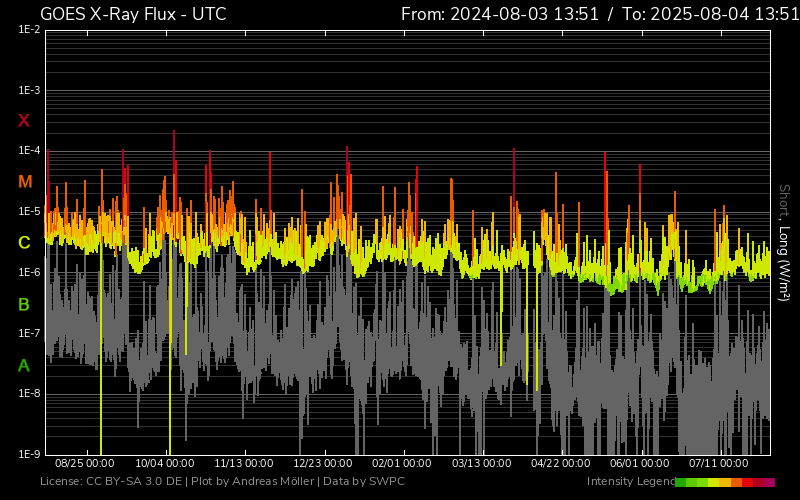Click the Intensity Legend color bar
Screen dimensions: 800x500
point(725,482)
